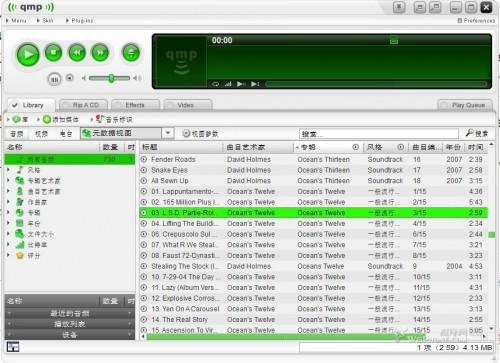
Task: Open the metadata view combo box arrow
Action: pyautogui.click(x=168, y=133)
